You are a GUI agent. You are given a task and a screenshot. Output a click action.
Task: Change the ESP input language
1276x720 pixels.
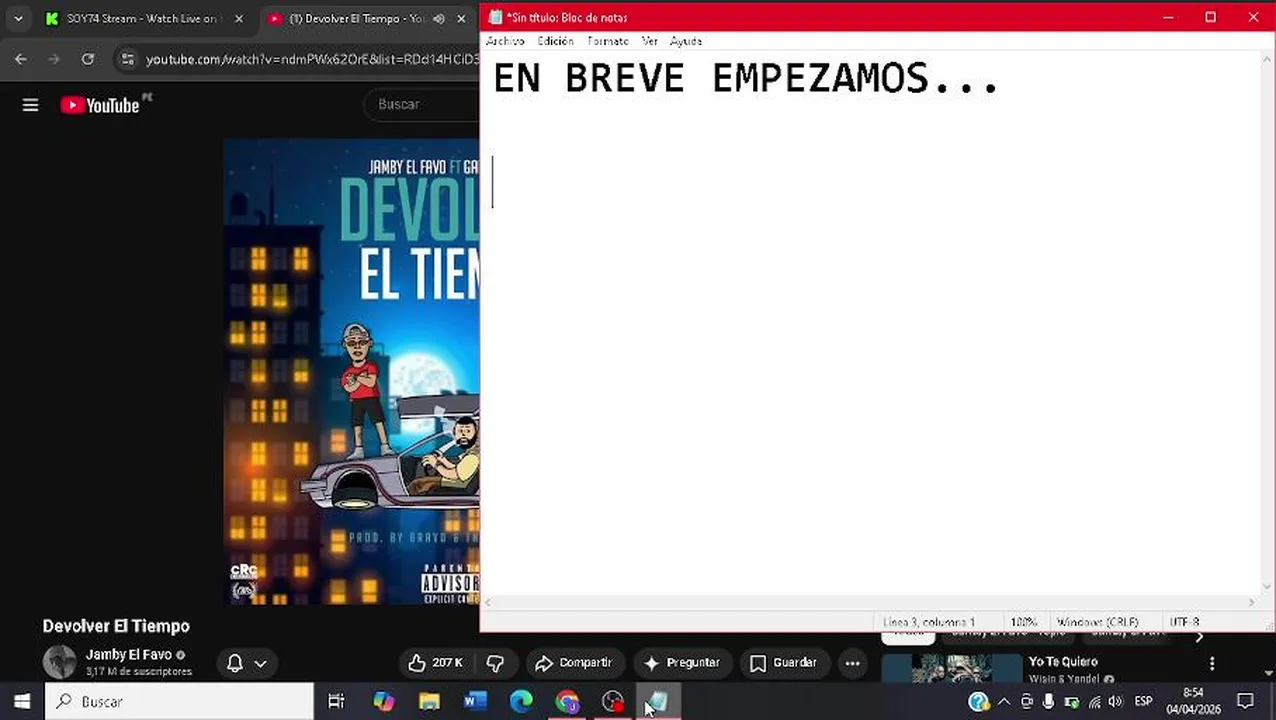click(x=1143, y=702)
